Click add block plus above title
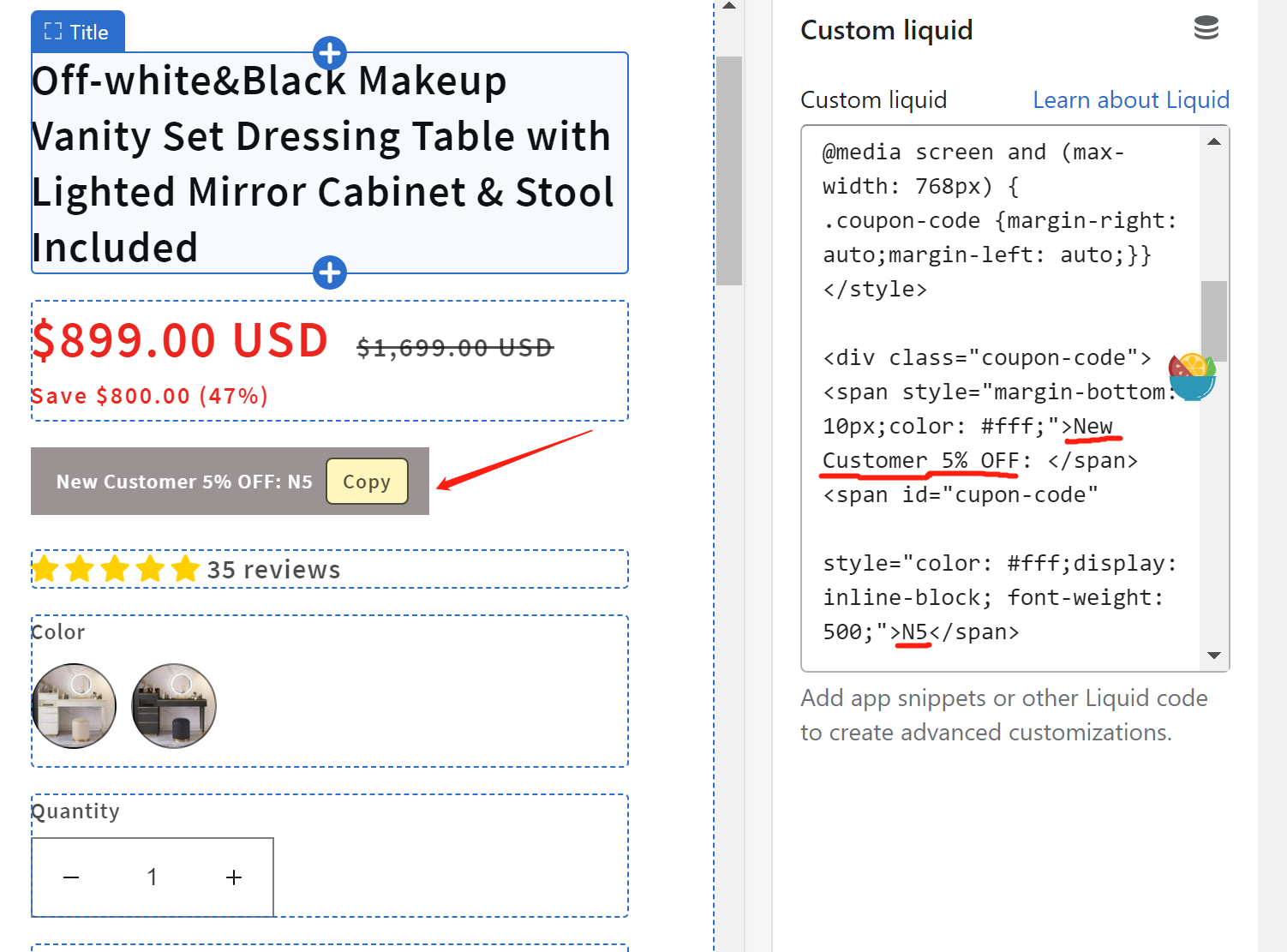 pyautogui.click(x=330, y=53)
